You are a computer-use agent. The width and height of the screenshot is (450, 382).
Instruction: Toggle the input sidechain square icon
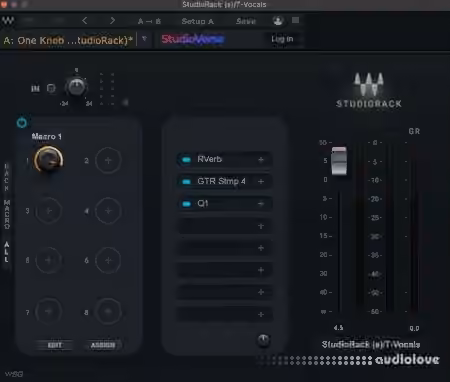coord(51,88)
